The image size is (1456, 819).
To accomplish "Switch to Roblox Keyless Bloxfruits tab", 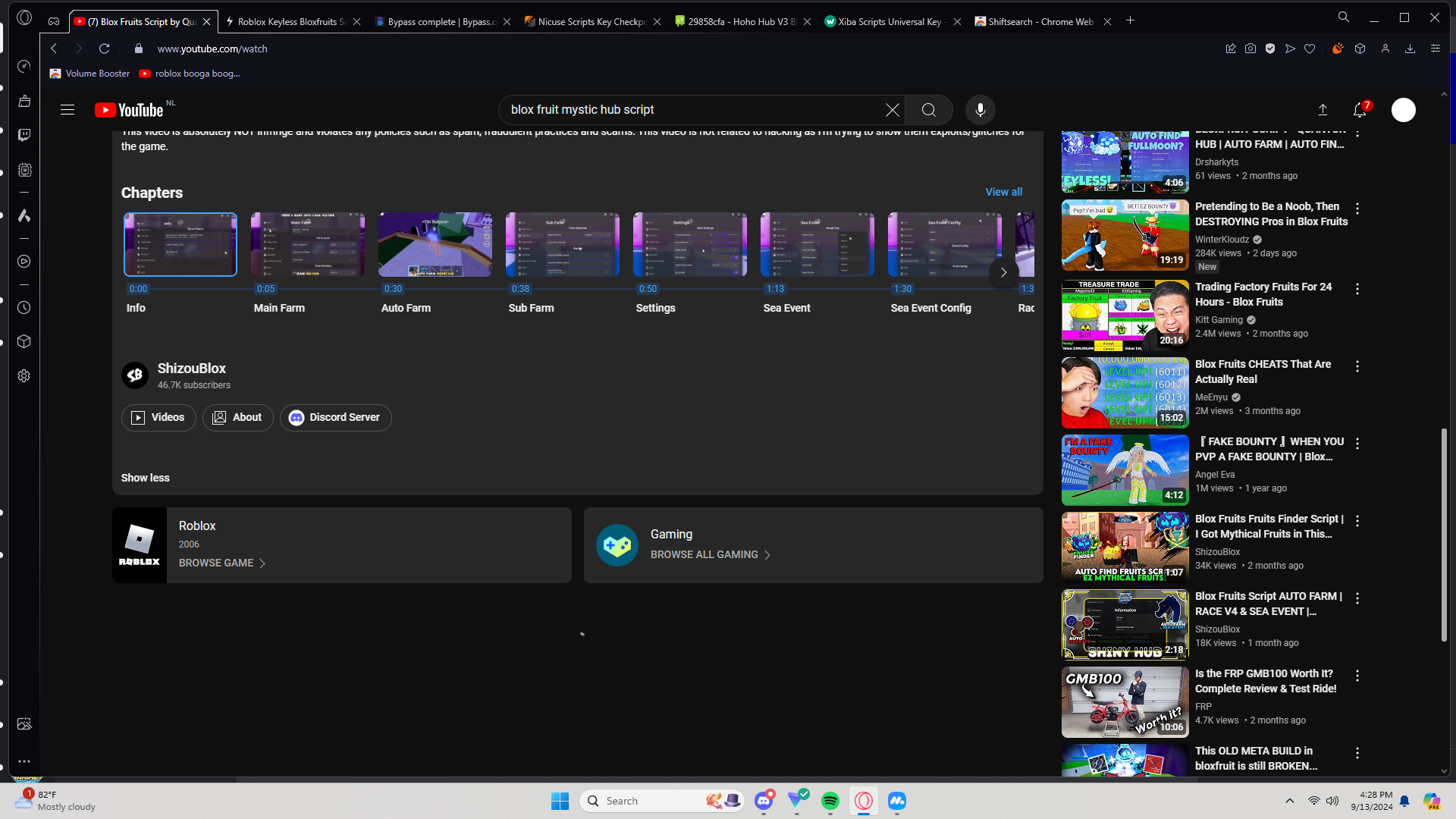I will pyautogui.click(x=292, y=21).
